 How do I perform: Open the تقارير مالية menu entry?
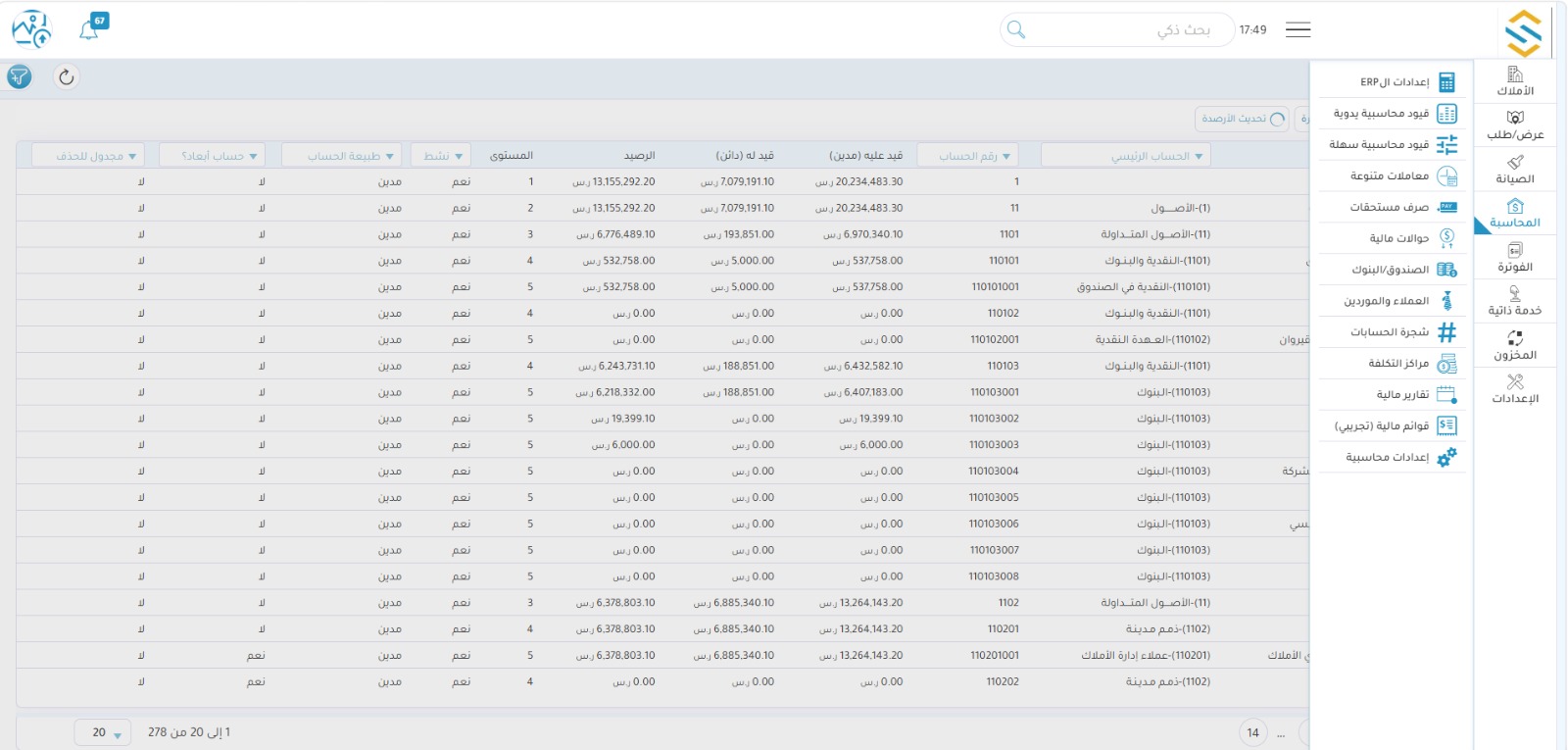point(1393,395)
